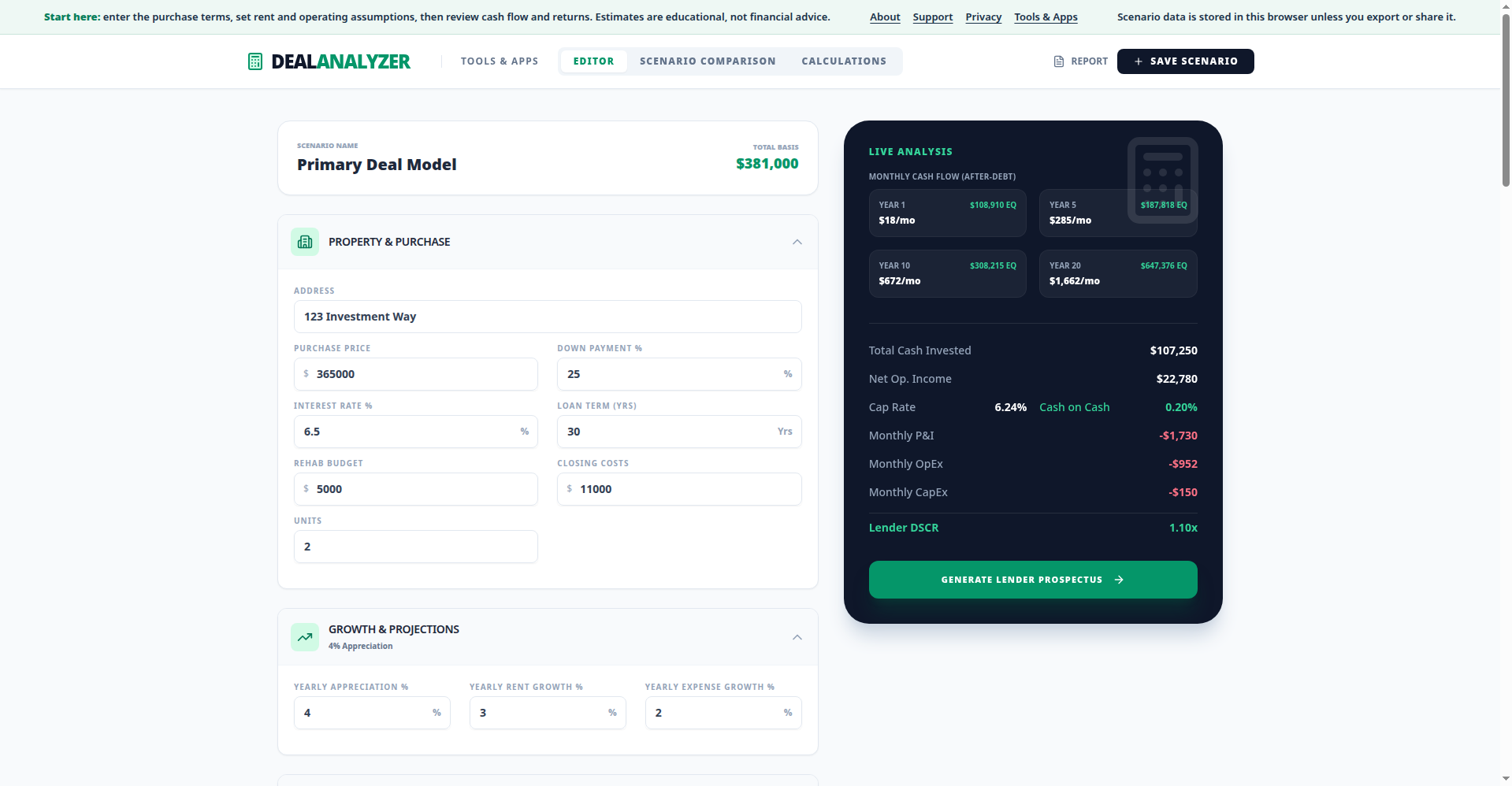Click the plus icon on Save Scenario
Screen dimensions: 1512x786
pyautogui.click(x=1139, y=61)
